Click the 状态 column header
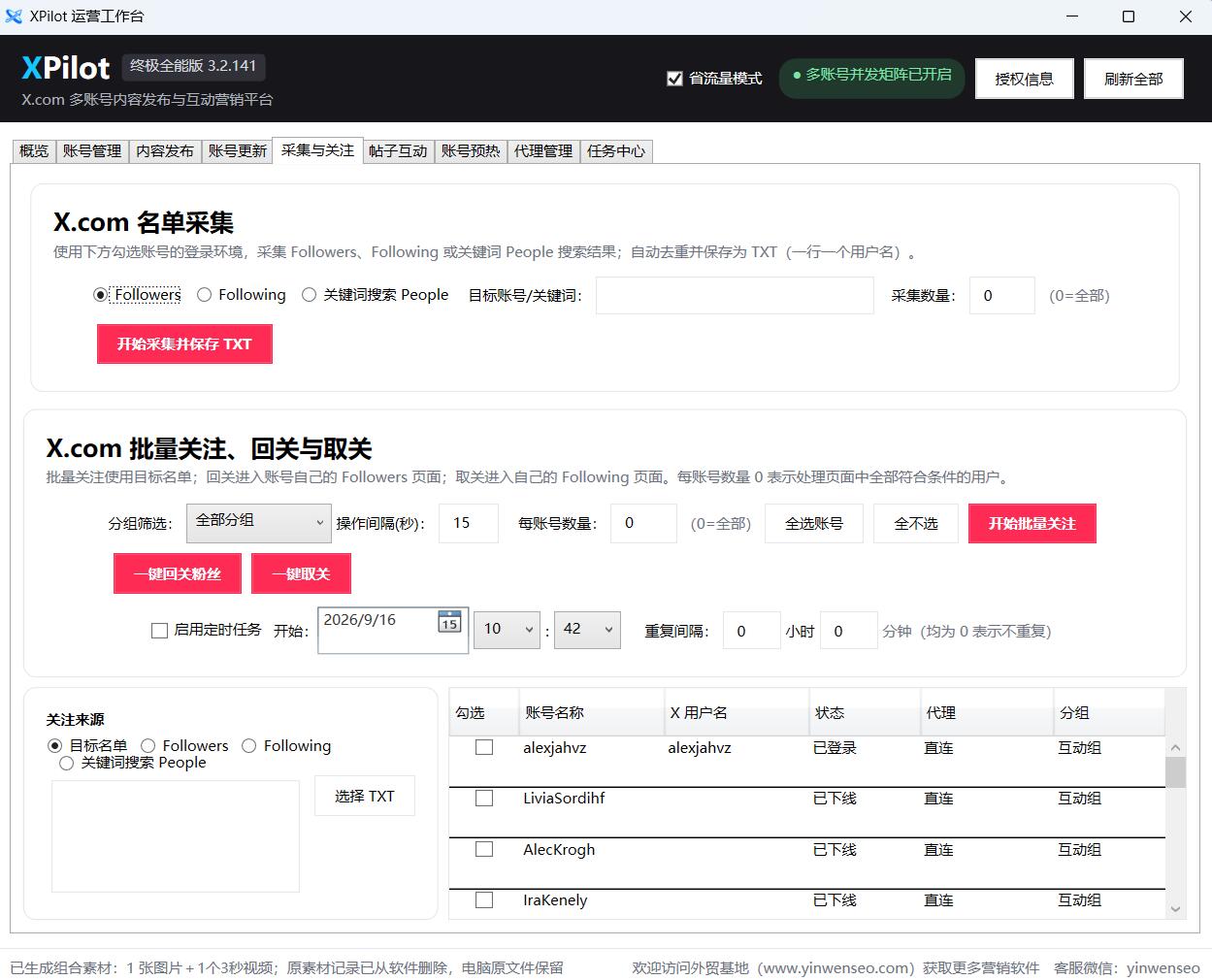The height and width of the screenshot is (980, 1212). click(x=865, y=712)
